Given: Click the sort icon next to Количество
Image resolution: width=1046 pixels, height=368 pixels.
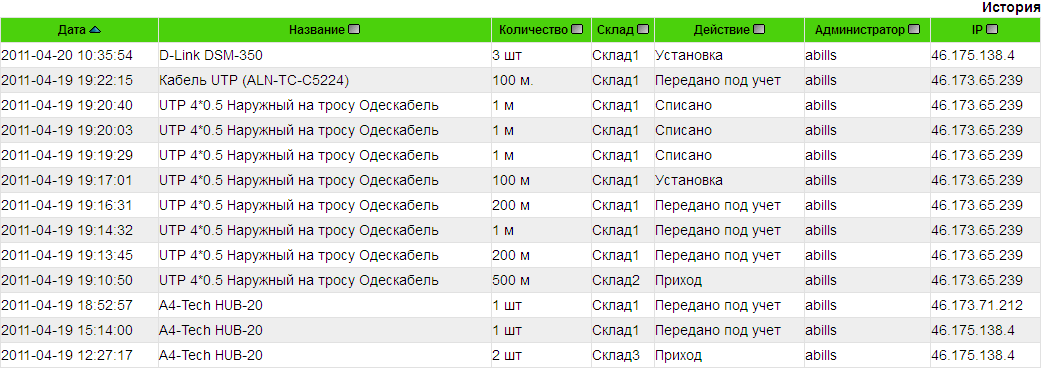Looking at the screenshot, I should point(577,30).
